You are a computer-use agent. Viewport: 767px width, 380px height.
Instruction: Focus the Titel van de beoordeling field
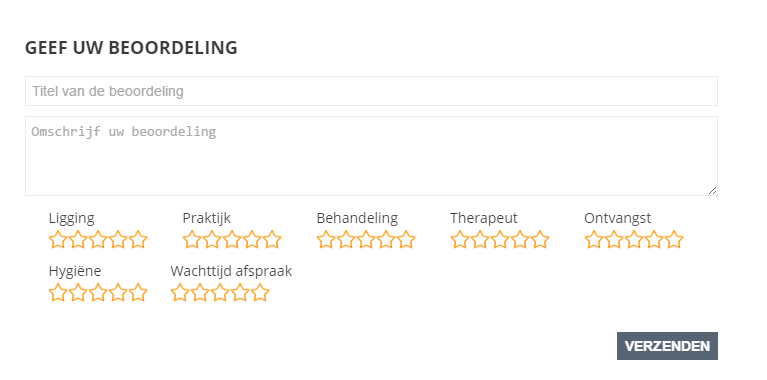[371, 91]
